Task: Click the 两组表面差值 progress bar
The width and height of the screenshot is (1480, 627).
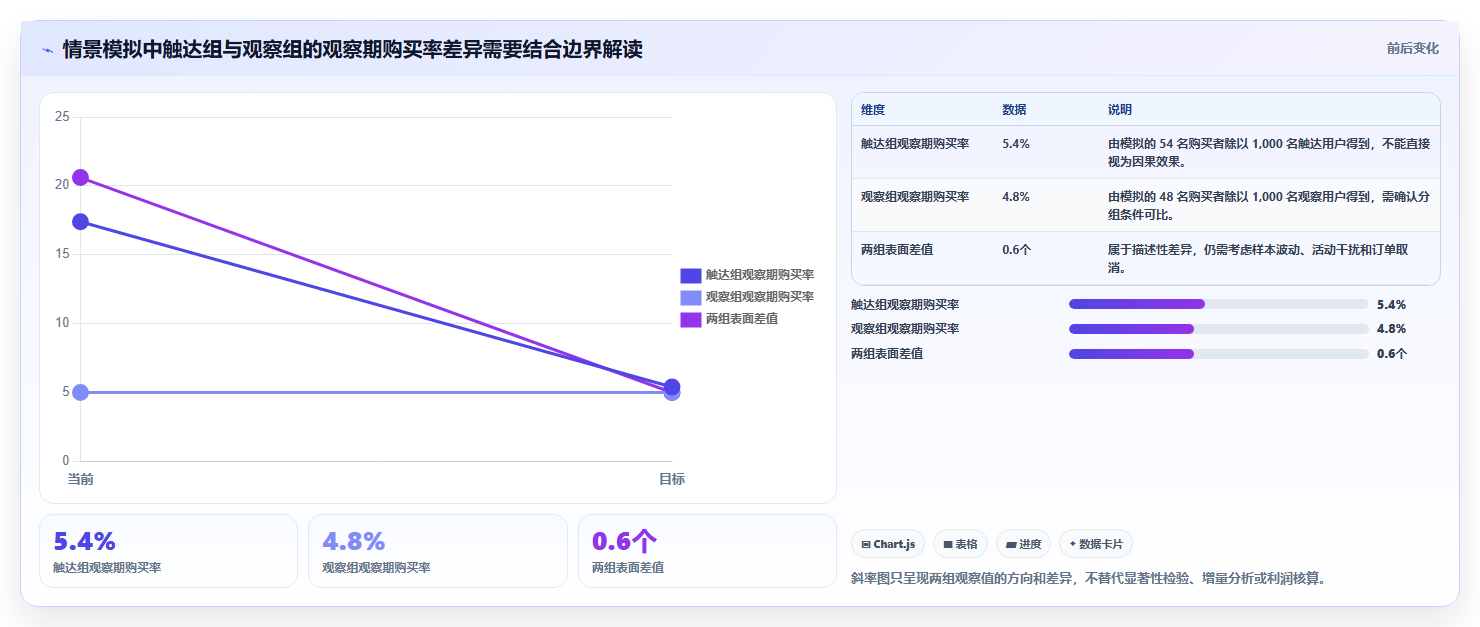Action: coord(1218,353)
